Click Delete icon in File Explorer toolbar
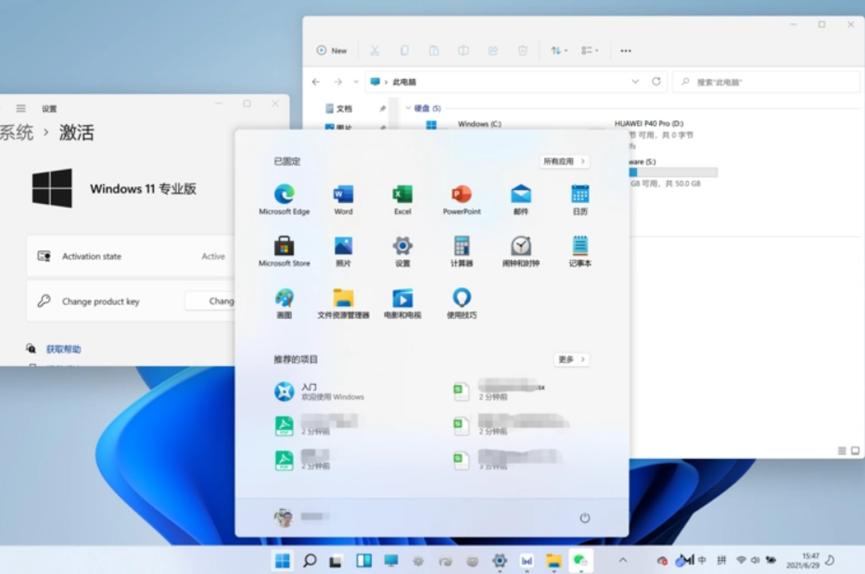The height and width of the screenshot is (574, 865). click(522, 51)
